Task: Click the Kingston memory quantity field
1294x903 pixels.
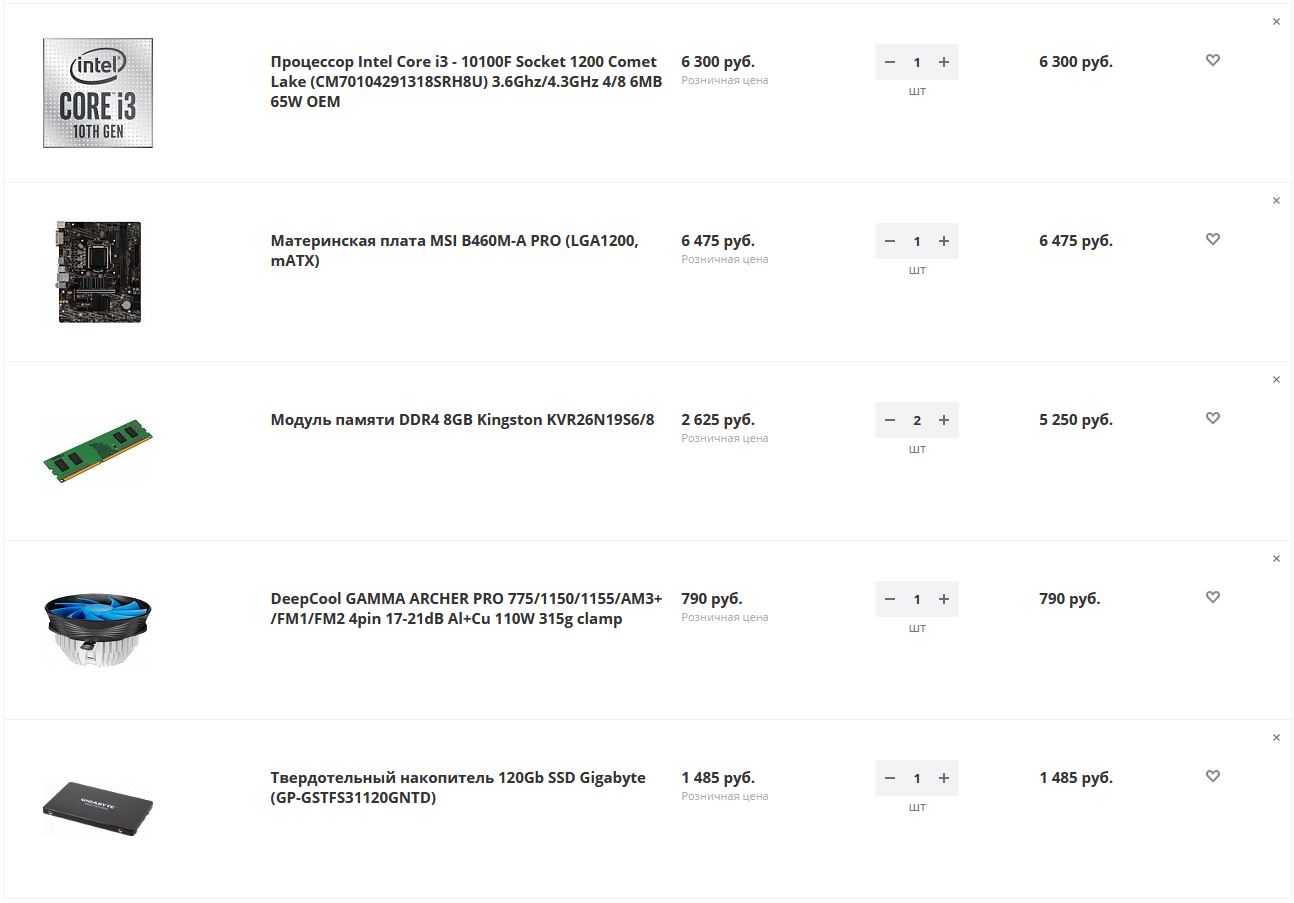Action: [917, 420]
